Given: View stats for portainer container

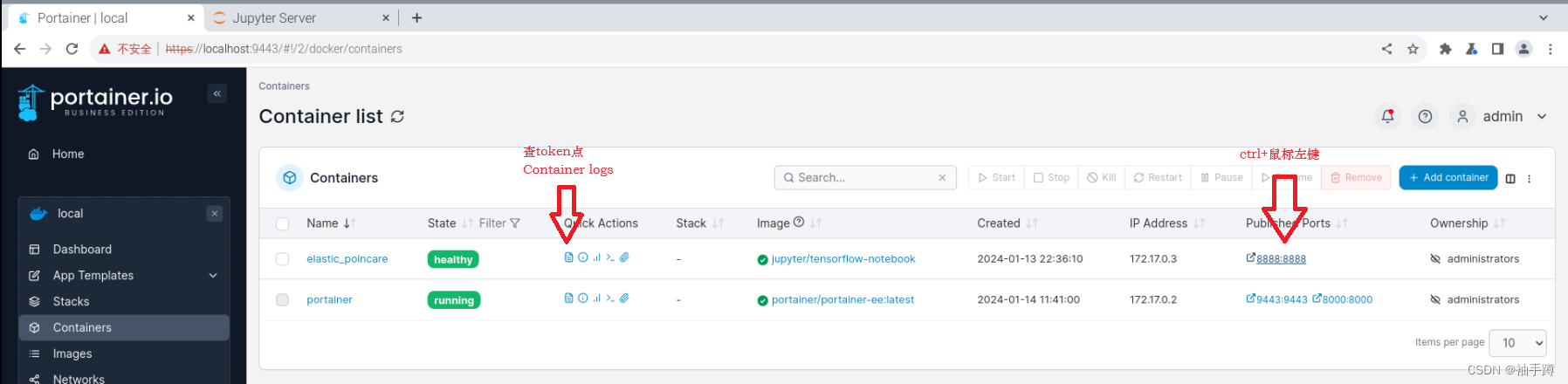Looking at the screenshot, I should click(x=597, y=298).
